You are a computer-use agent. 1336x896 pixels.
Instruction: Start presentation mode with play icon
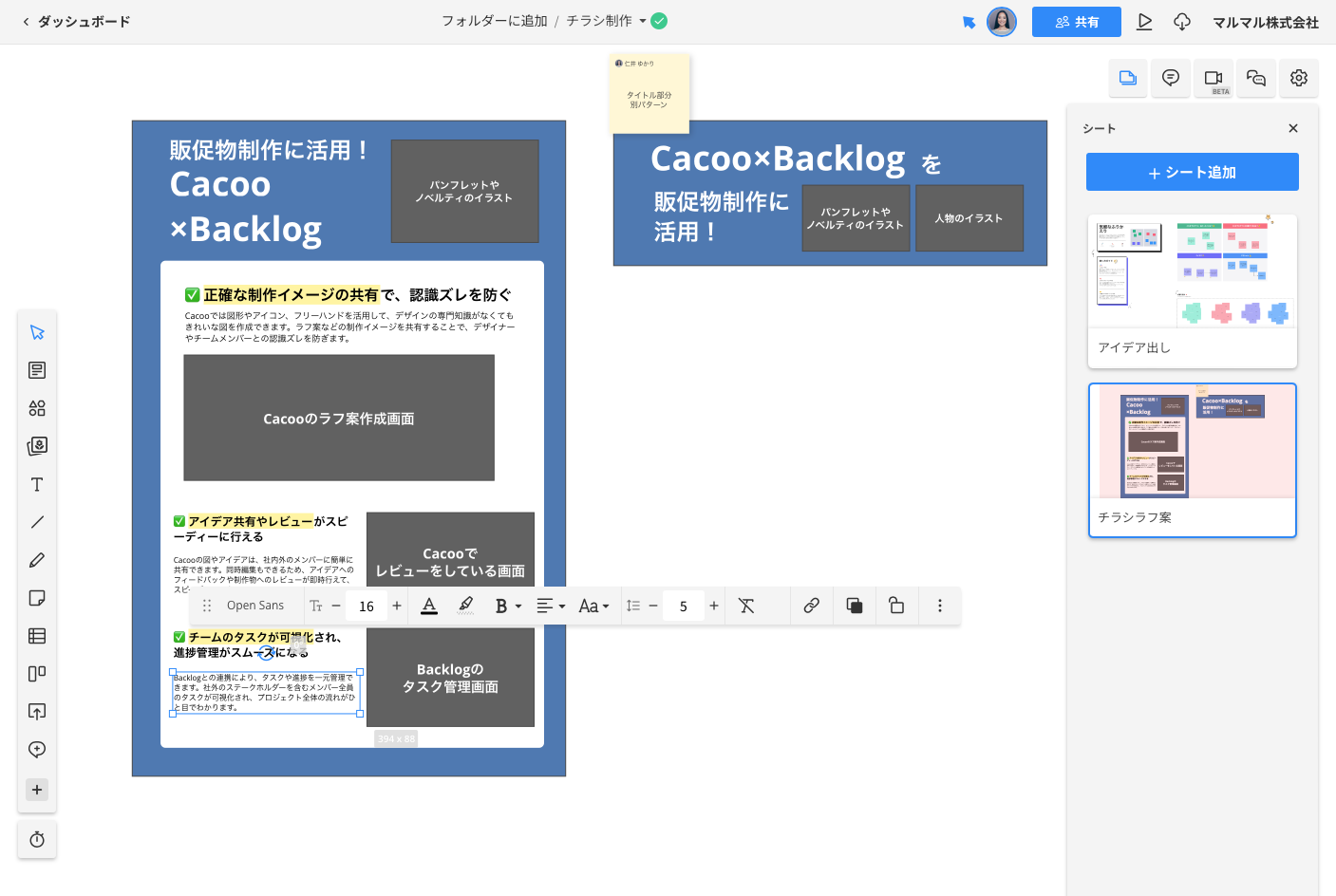(x=1144, y=22)
